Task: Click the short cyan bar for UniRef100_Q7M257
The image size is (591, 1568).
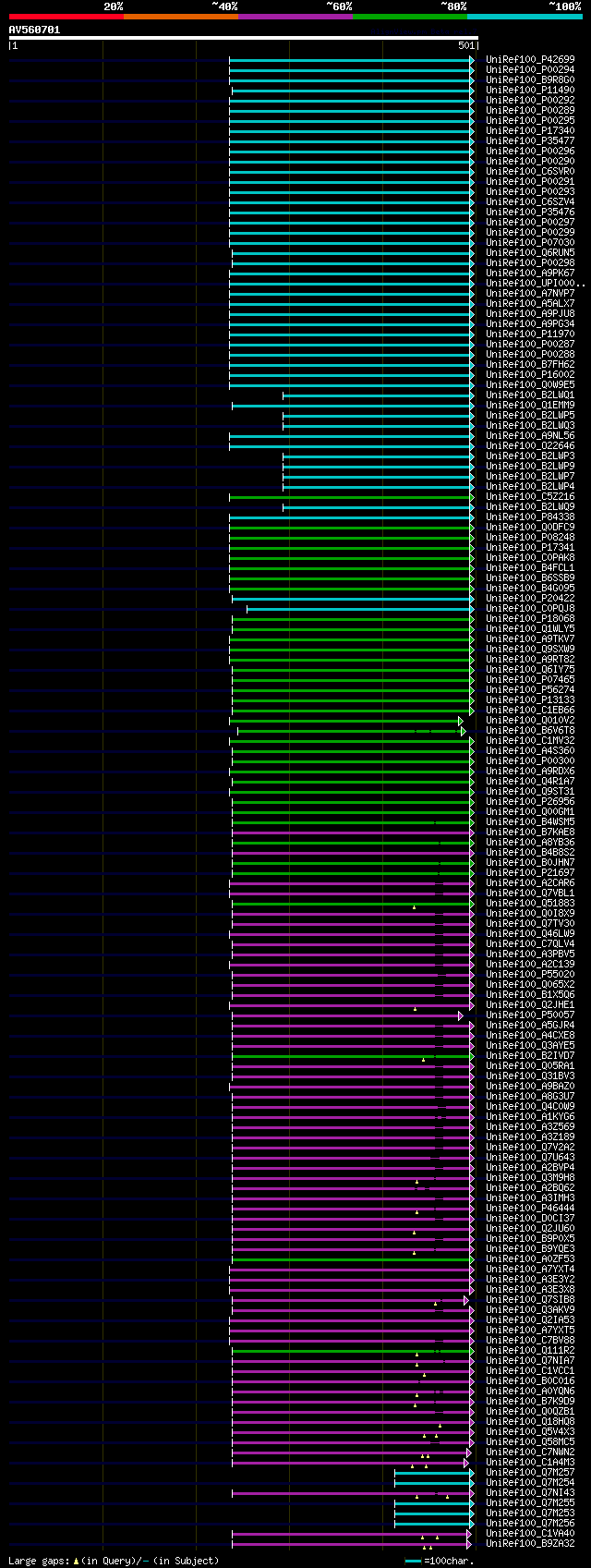Action: click(434, 1473)
